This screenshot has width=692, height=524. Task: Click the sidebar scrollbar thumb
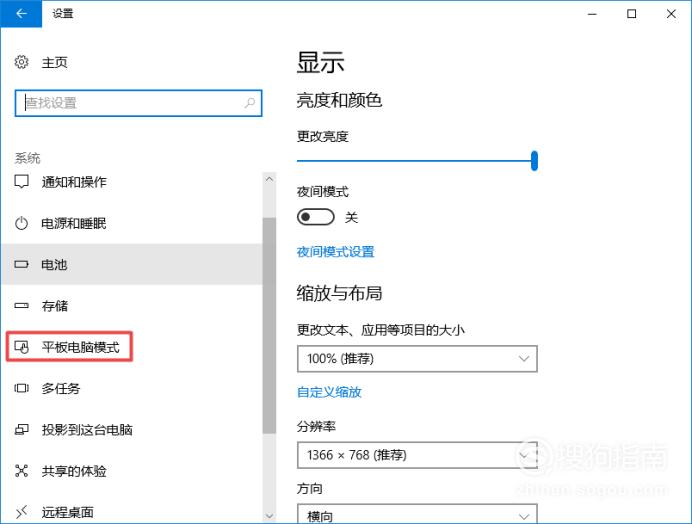pos(269,325)
